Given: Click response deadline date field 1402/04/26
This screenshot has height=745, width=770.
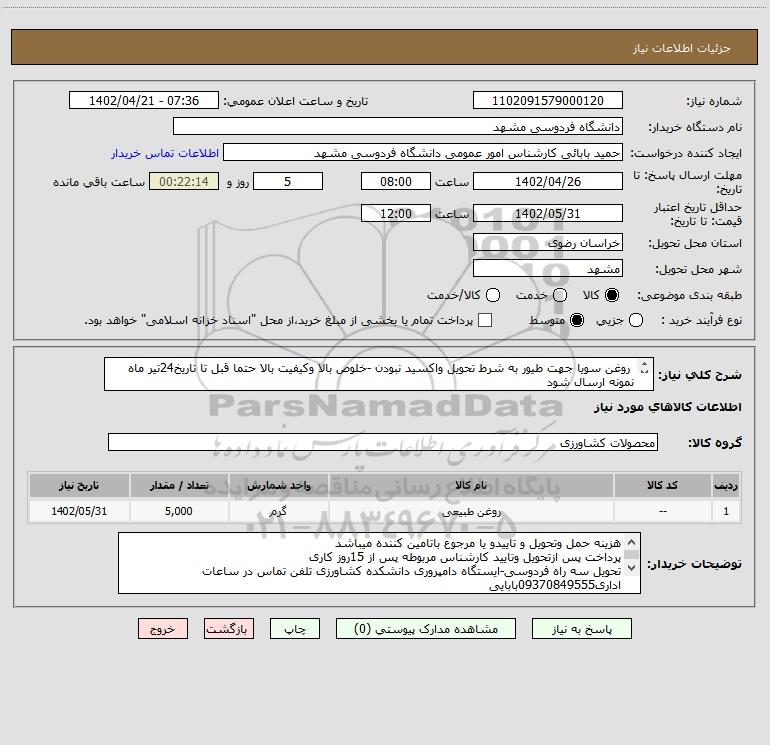Looking at the screenshot, I should [x=548, y=181].
